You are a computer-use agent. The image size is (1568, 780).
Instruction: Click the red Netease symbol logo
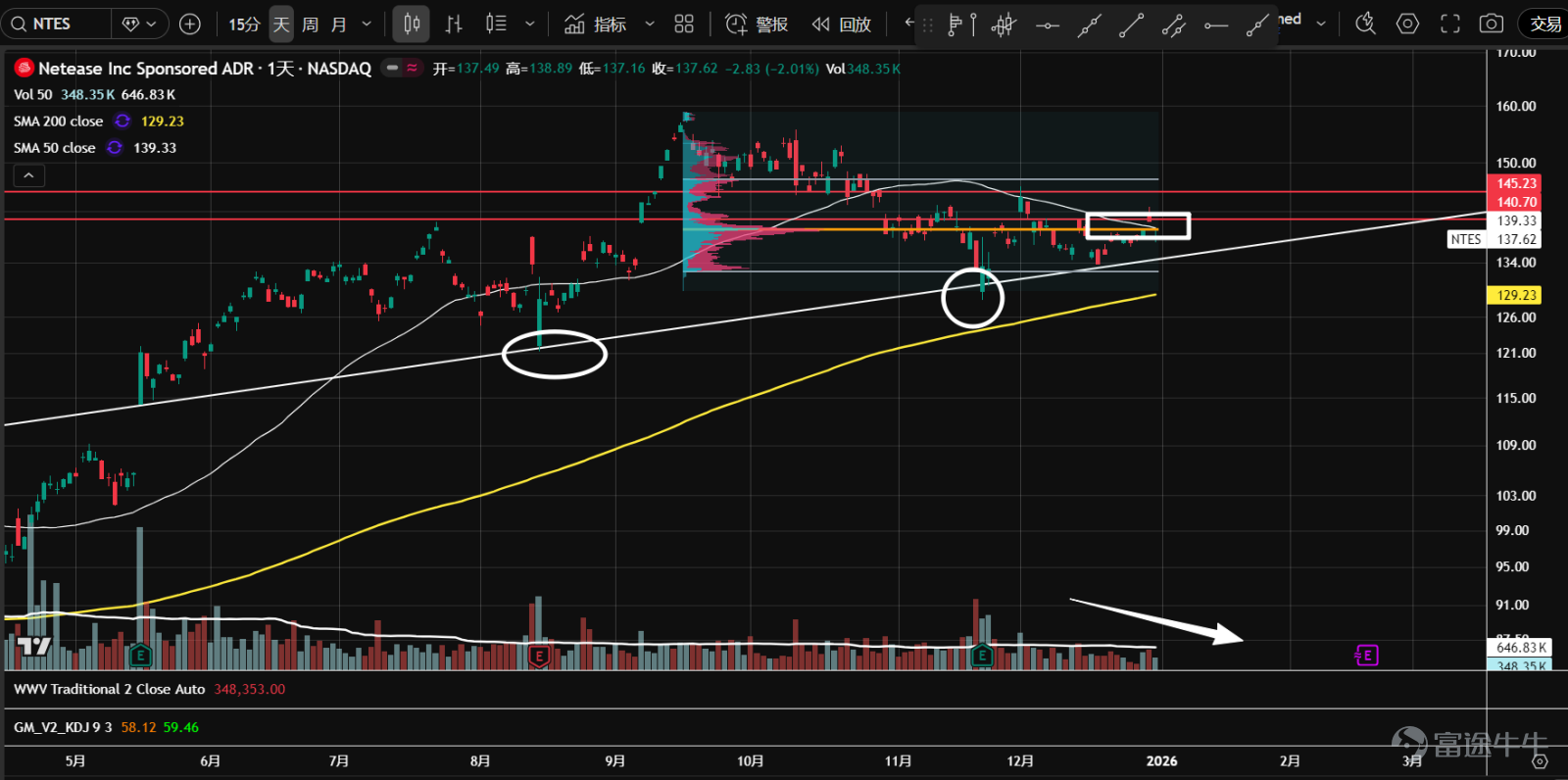pos(24,68)
